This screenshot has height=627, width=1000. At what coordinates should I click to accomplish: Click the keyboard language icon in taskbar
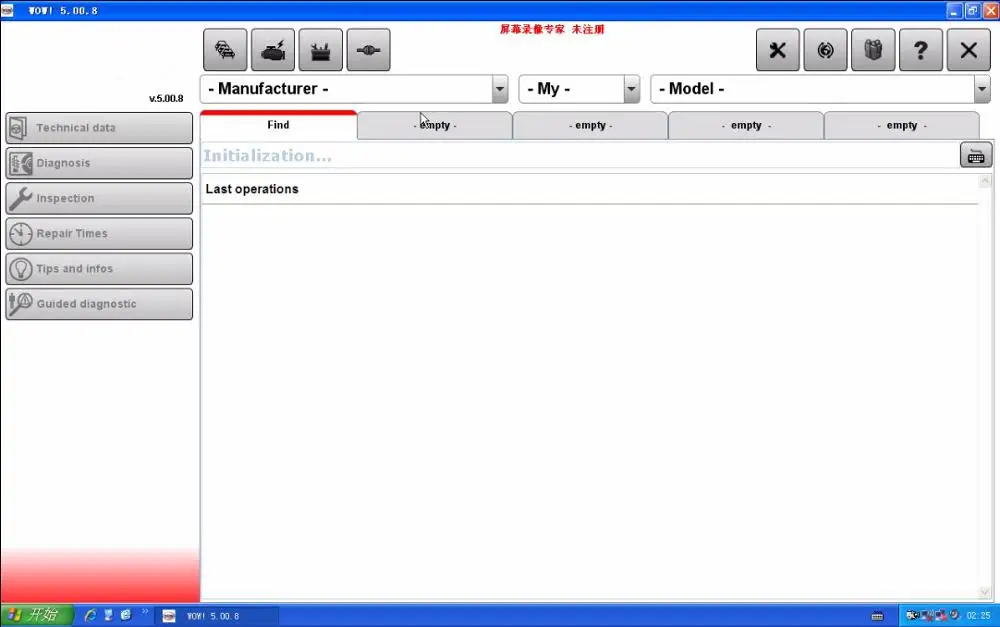pos(878,616)
